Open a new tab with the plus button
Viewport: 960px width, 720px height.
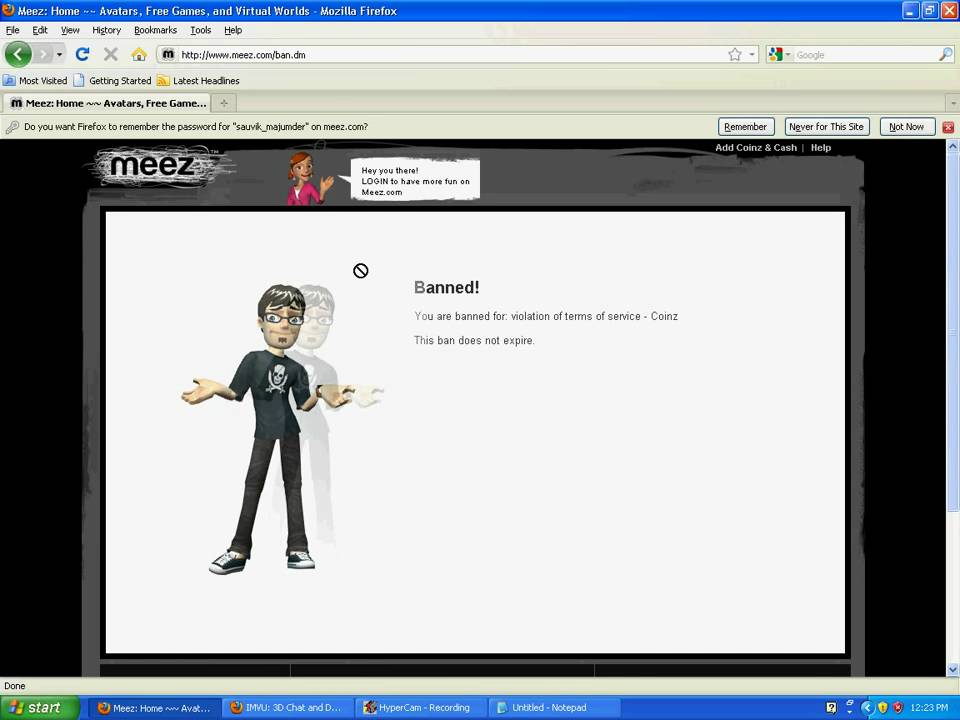[224, 103]
